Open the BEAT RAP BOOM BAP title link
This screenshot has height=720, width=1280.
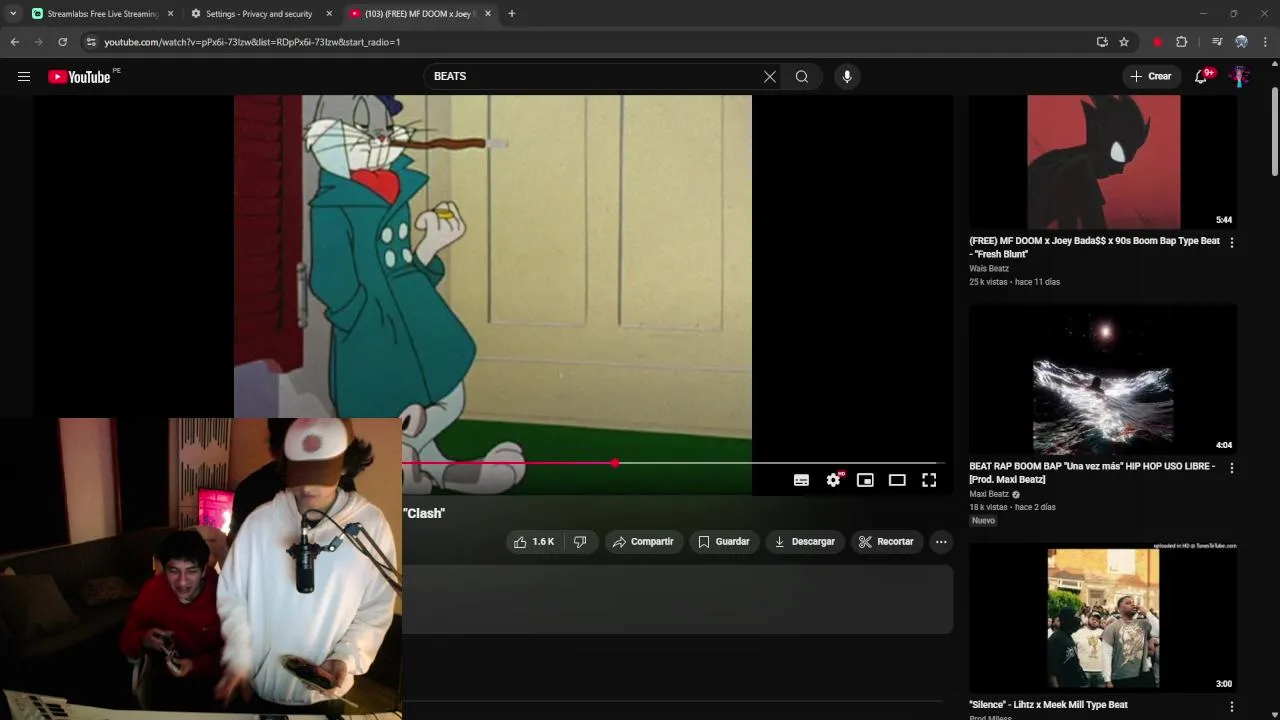point(1092,472)
